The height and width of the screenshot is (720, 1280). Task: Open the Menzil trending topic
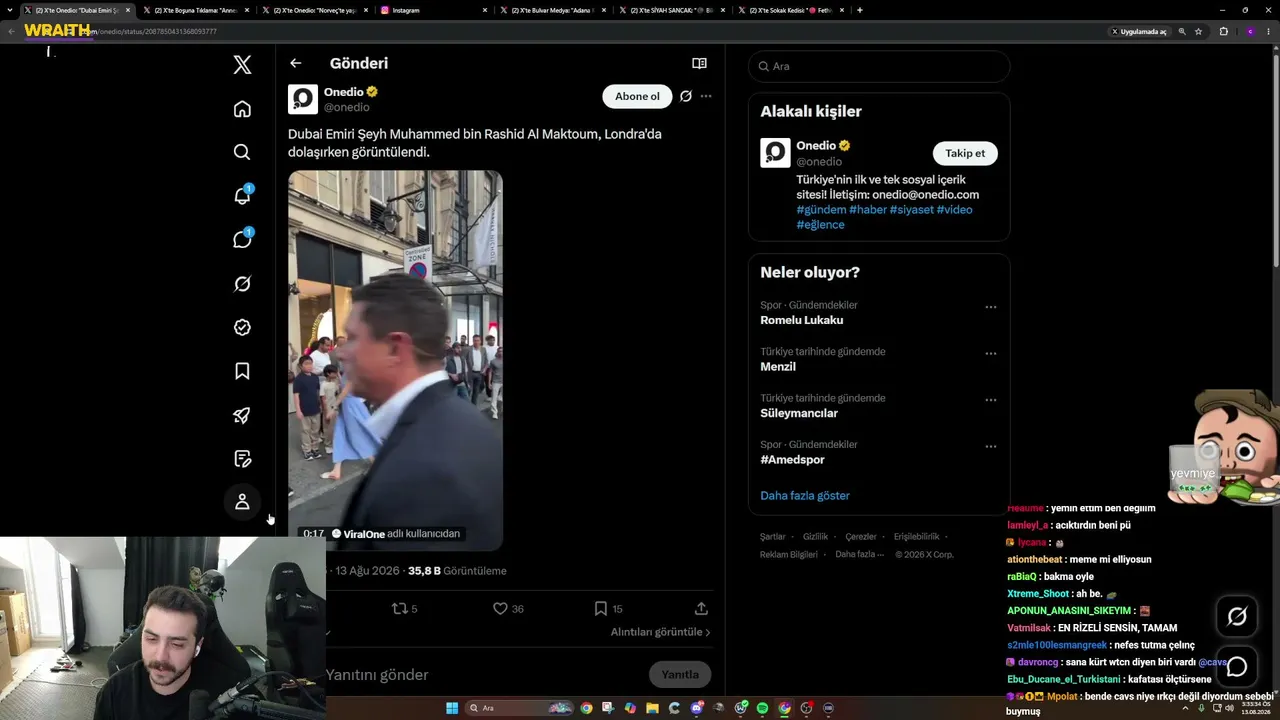[778, 367]
